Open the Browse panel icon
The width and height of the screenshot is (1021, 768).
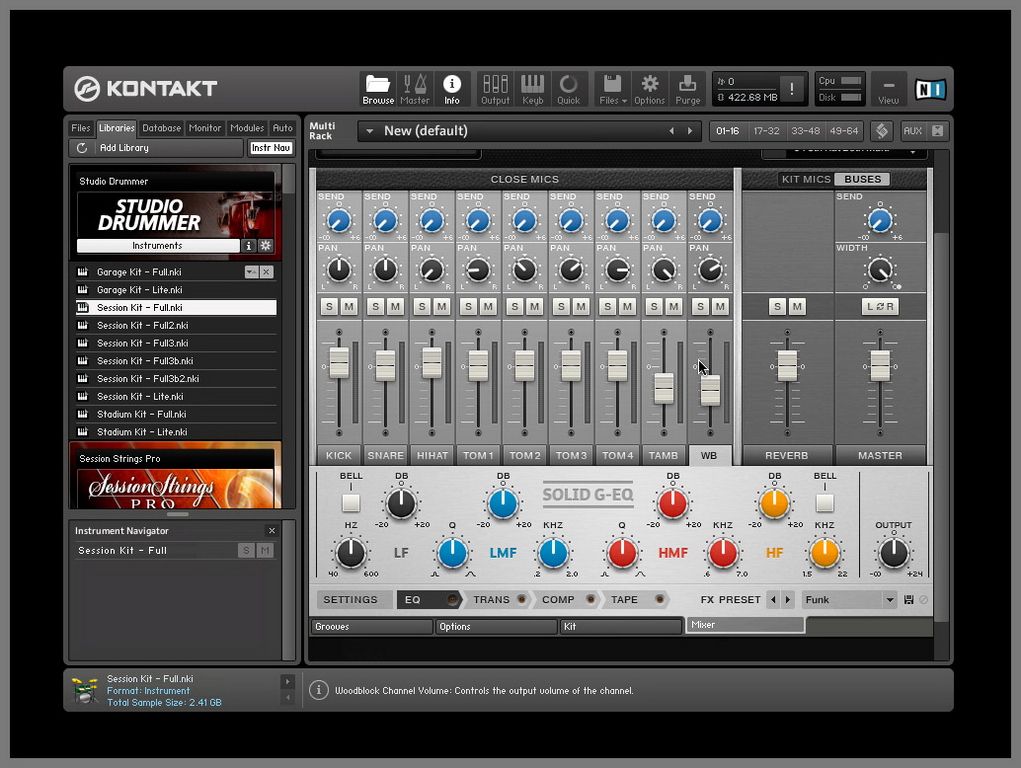coord(378,89)
